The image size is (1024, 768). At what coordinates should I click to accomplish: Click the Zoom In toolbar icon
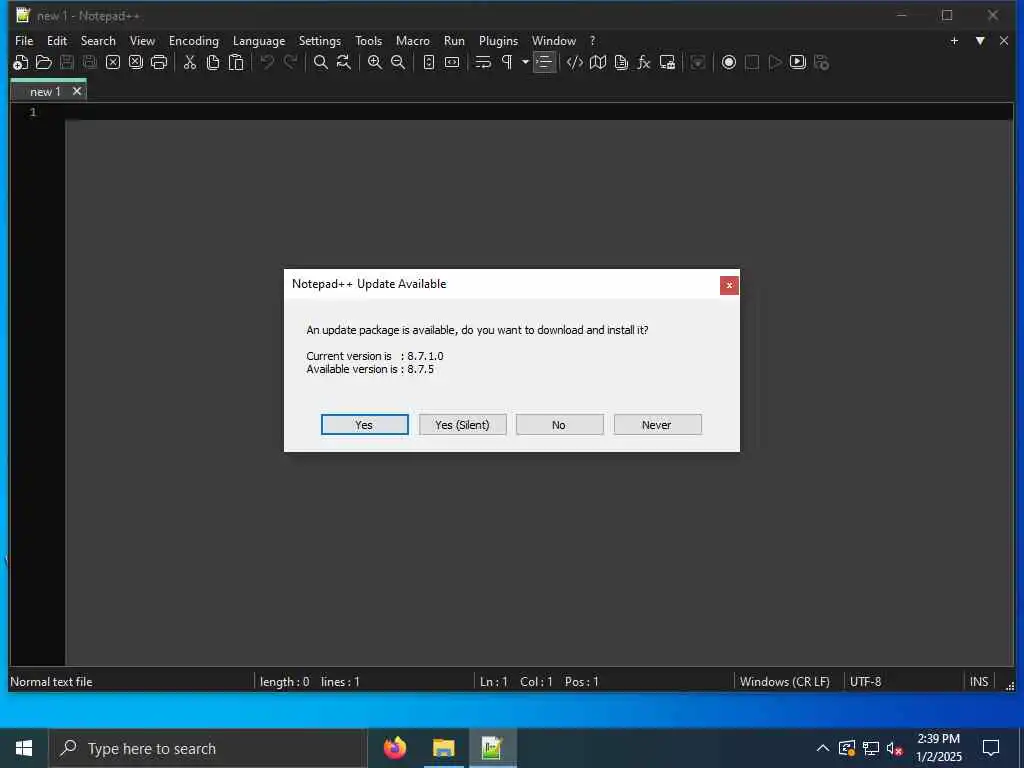[375, 63]
